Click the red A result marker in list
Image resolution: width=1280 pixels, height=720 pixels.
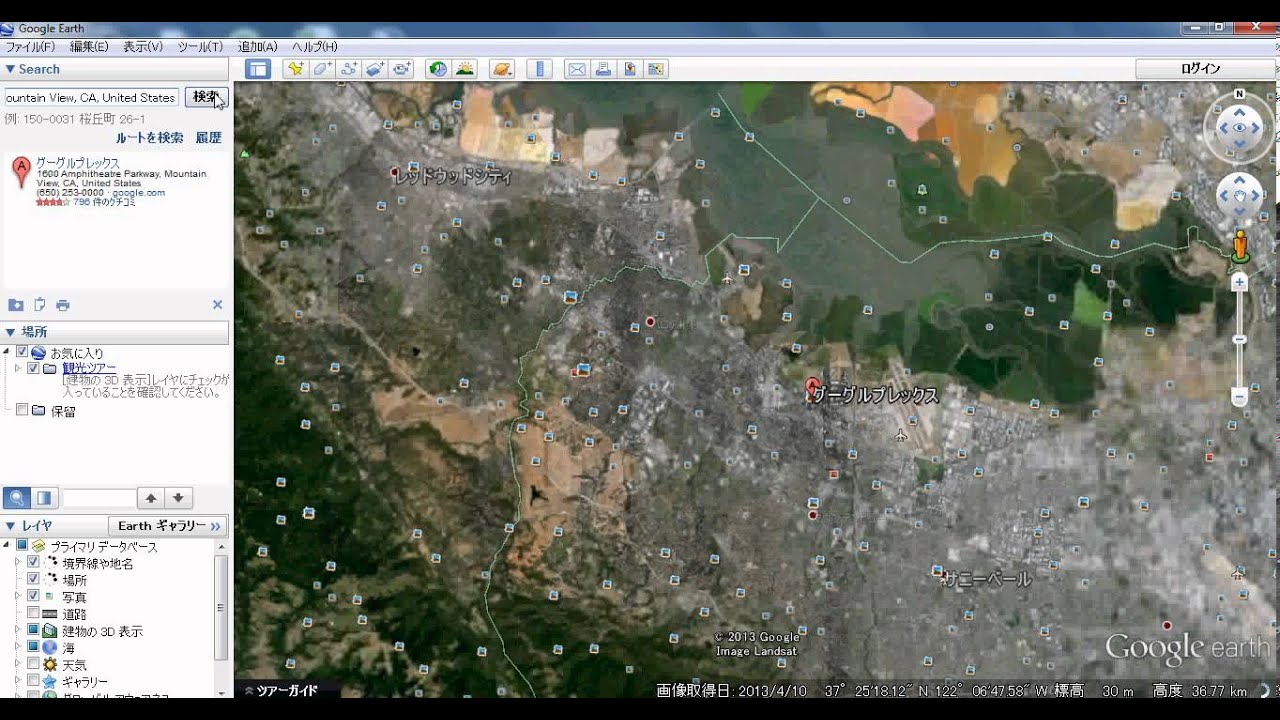20,171
